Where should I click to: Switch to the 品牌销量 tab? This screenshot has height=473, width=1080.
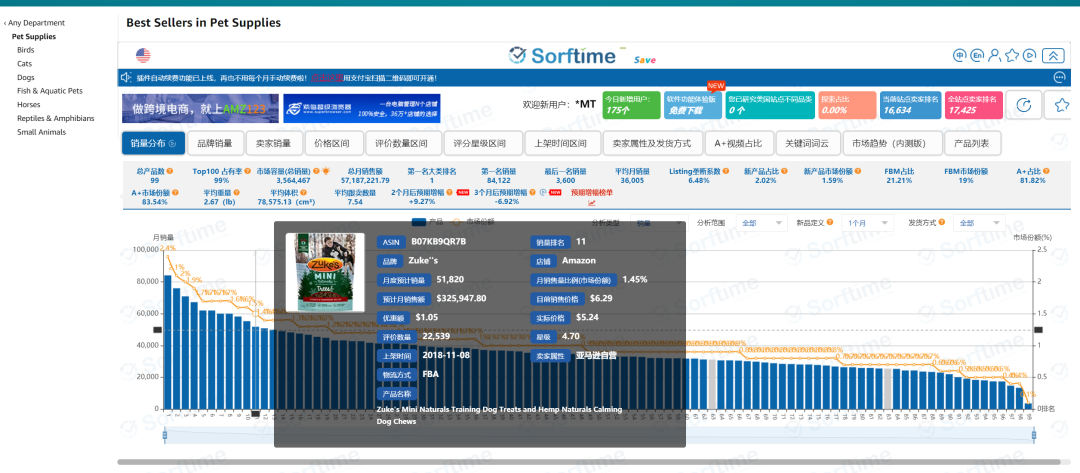[214, 143]
